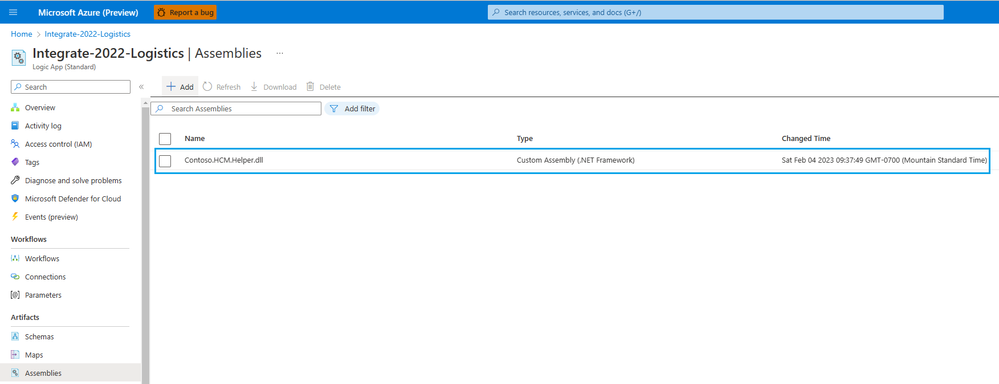Sort by Type column header
999x384 pixels.
tap(524, 138)
